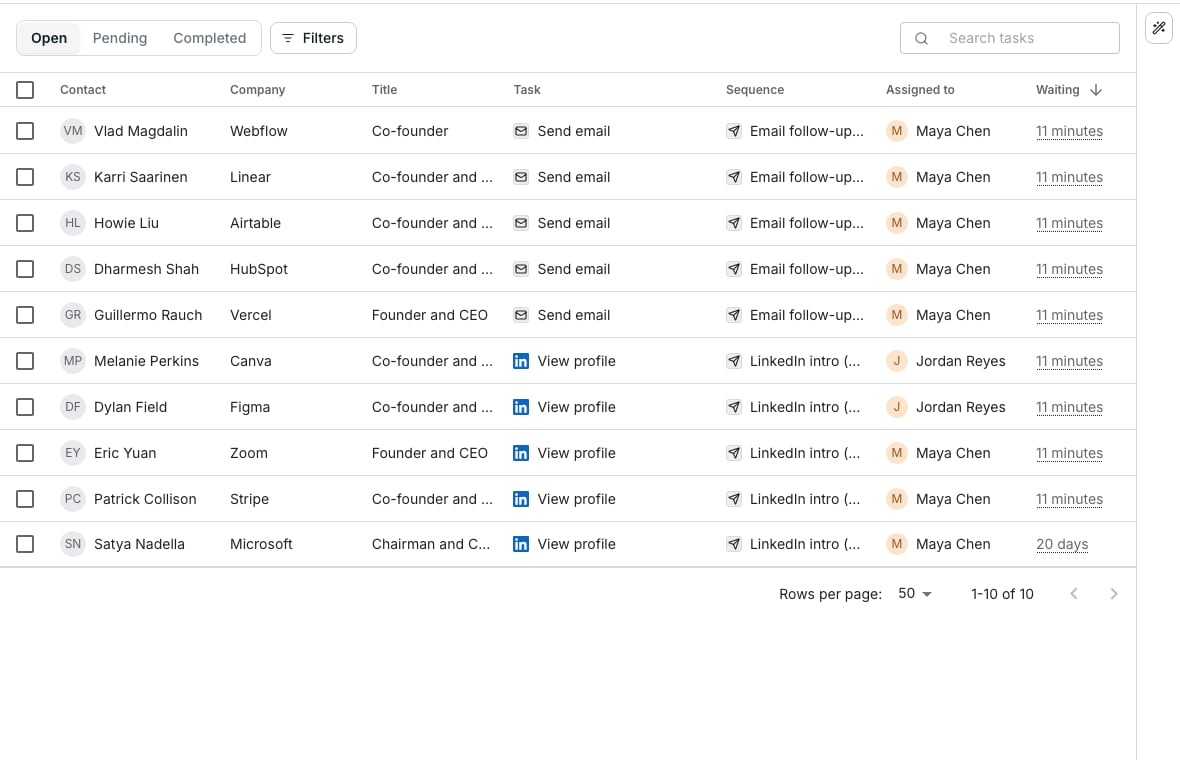Image resolution: width=1180 pixels, height=760 pixels.
Task: Click 11 minutes in Howie Liu's row
Action: 1069,223
